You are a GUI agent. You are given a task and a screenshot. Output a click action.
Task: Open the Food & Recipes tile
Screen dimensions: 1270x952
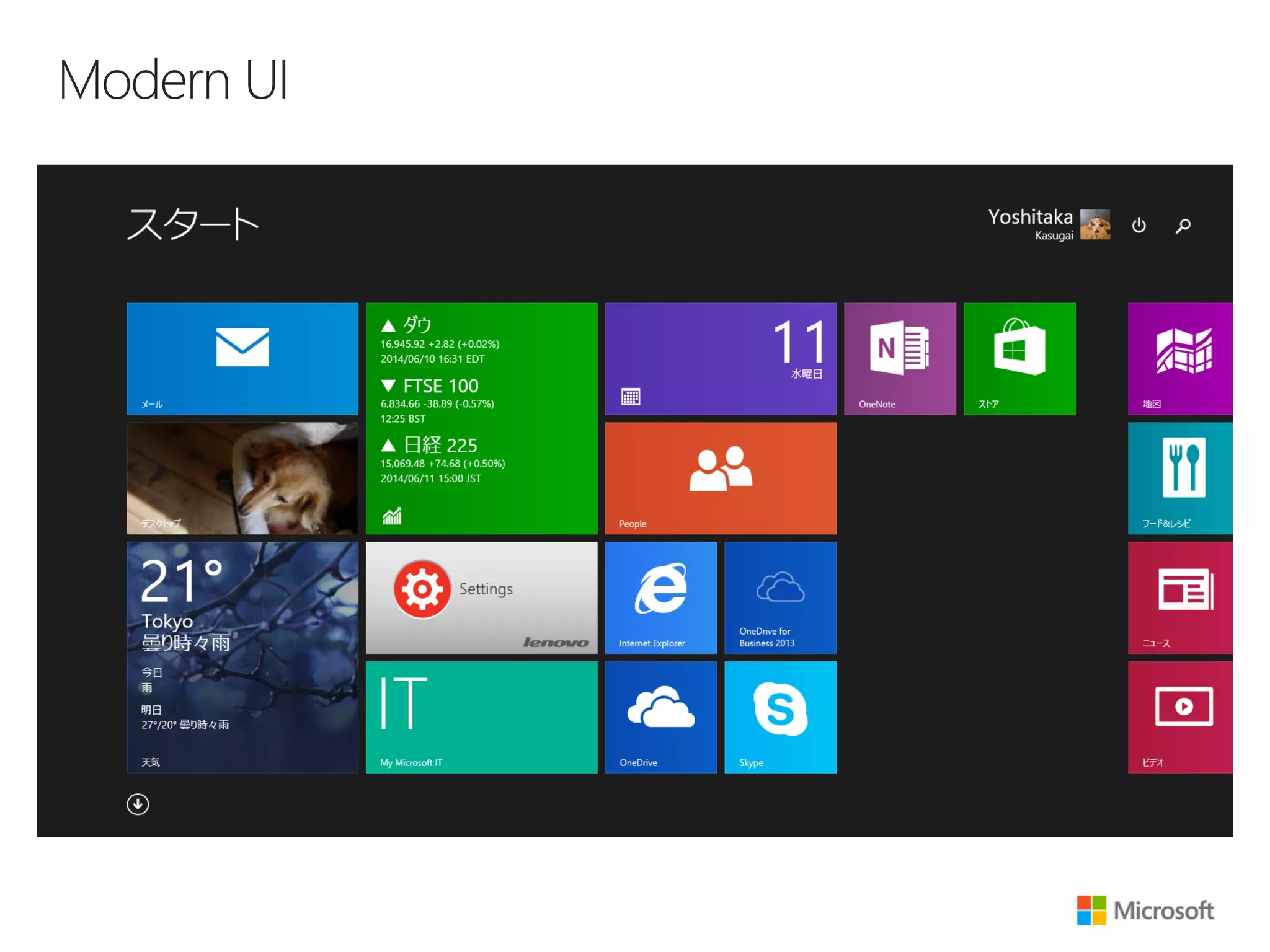click(1180, 478)
